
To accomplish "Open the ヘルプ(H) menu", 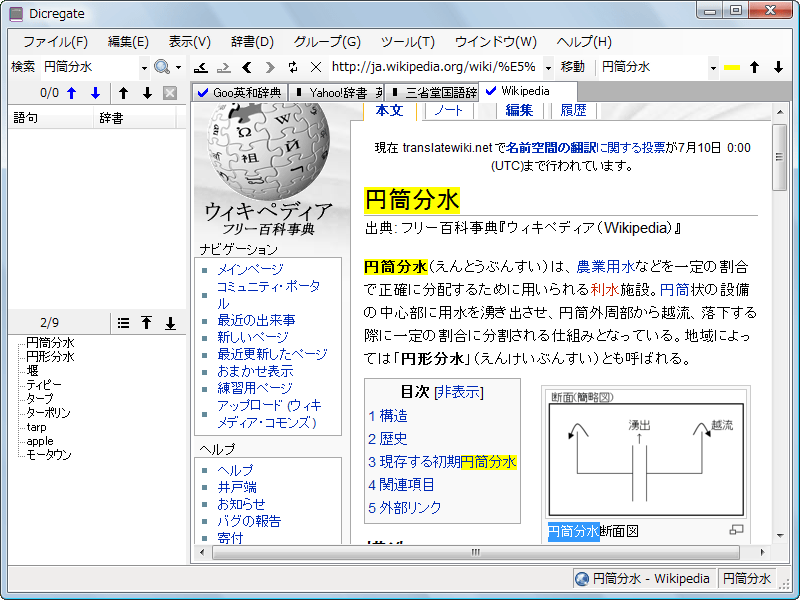I will [584, 41].
